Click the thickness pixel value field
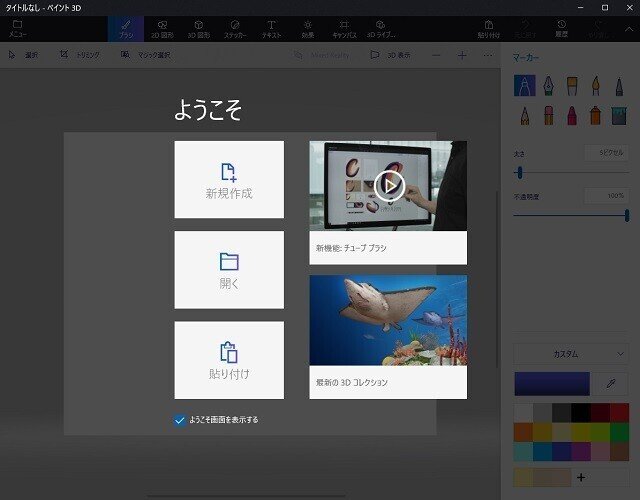 point(607,153)
